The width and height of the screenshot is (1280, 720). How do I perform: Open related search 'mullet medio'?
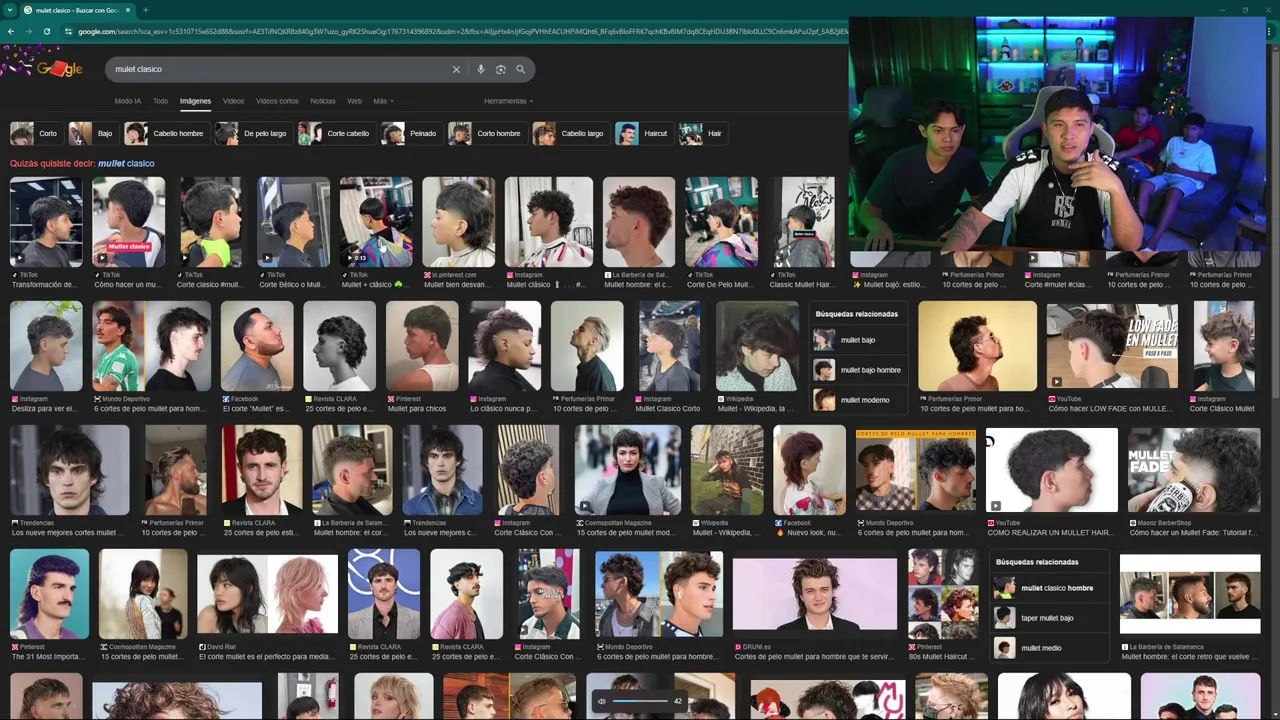click(1050, 648)
